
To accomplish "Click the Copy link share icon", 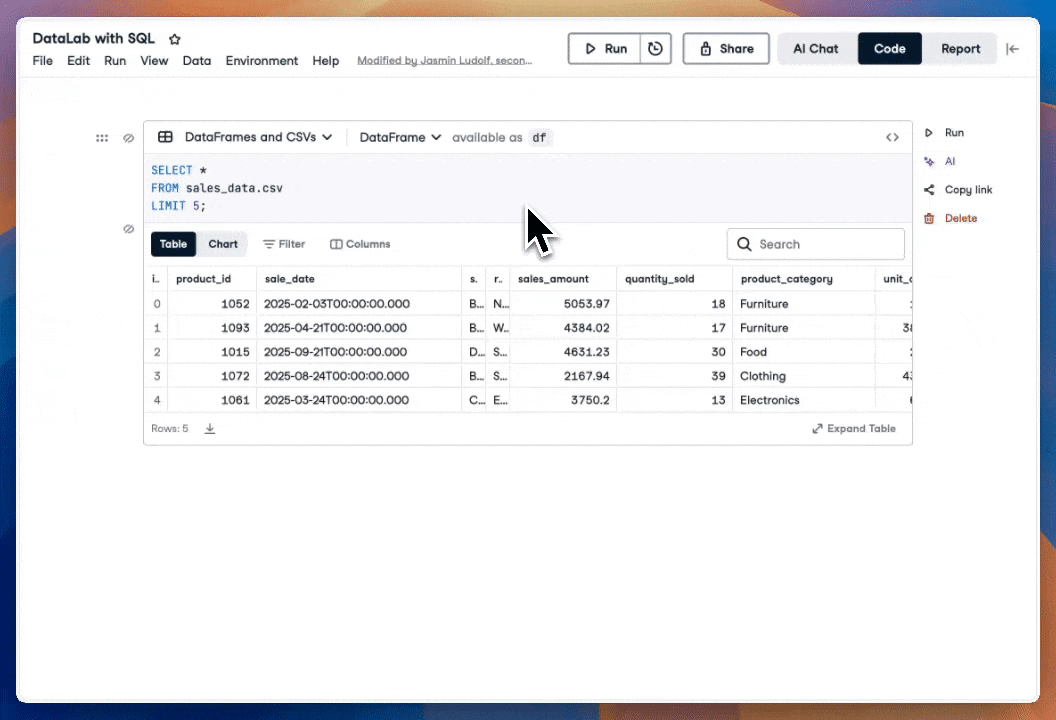I will point(929,190).
